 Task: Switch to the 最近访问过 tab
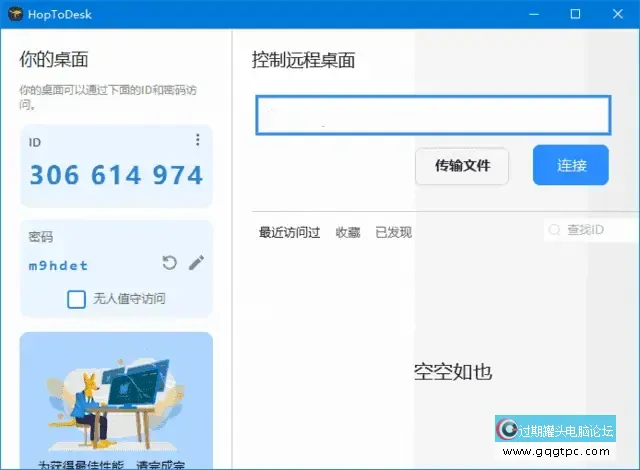tap(289, 232)
